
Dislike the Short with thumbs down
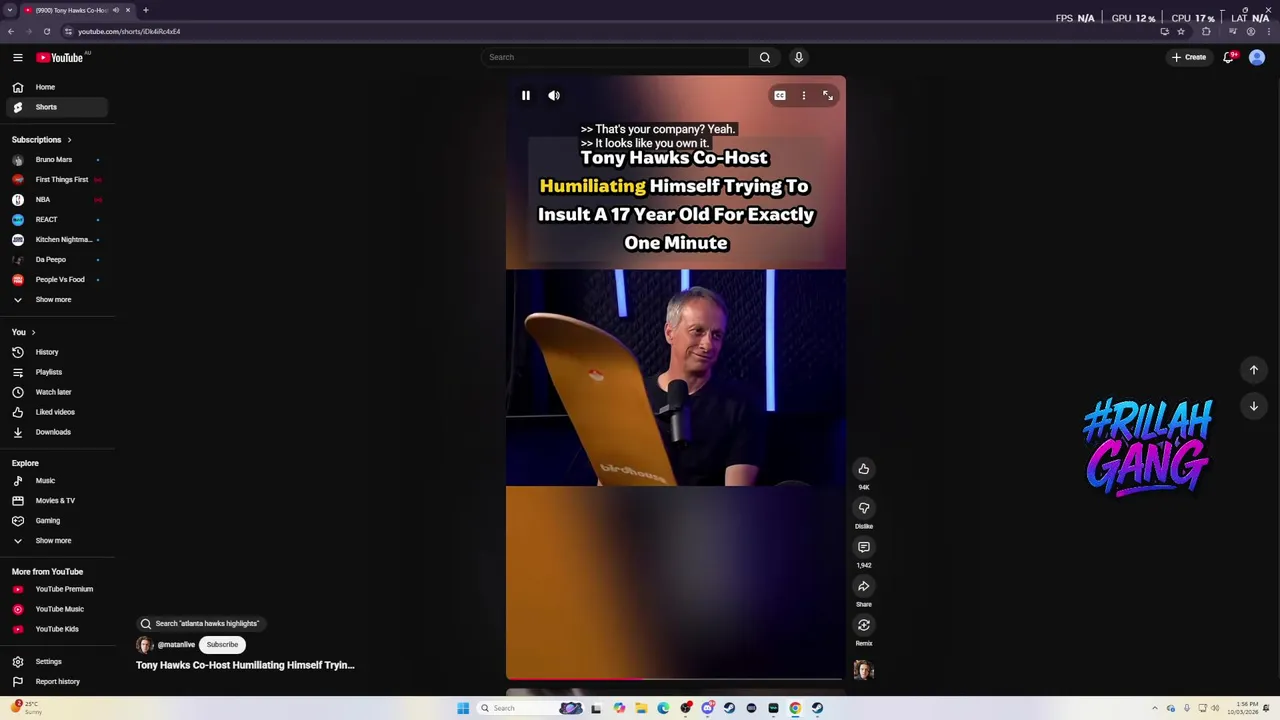click(x=864, y=508)
